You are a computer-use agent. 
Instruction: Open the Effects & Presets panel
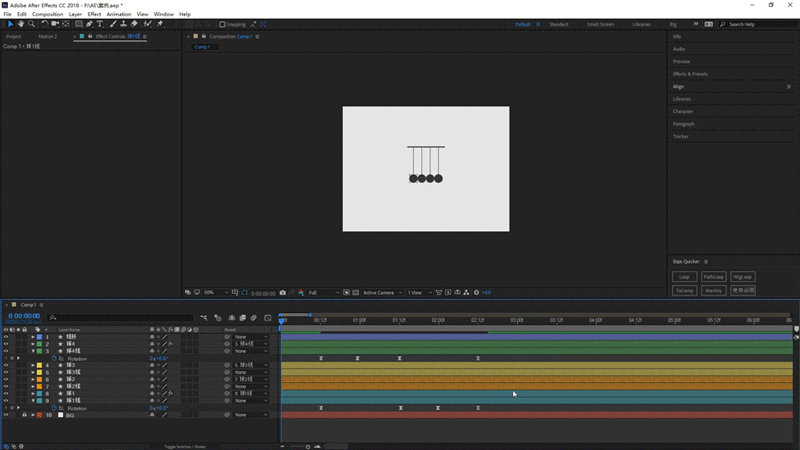tap(690, 74)
